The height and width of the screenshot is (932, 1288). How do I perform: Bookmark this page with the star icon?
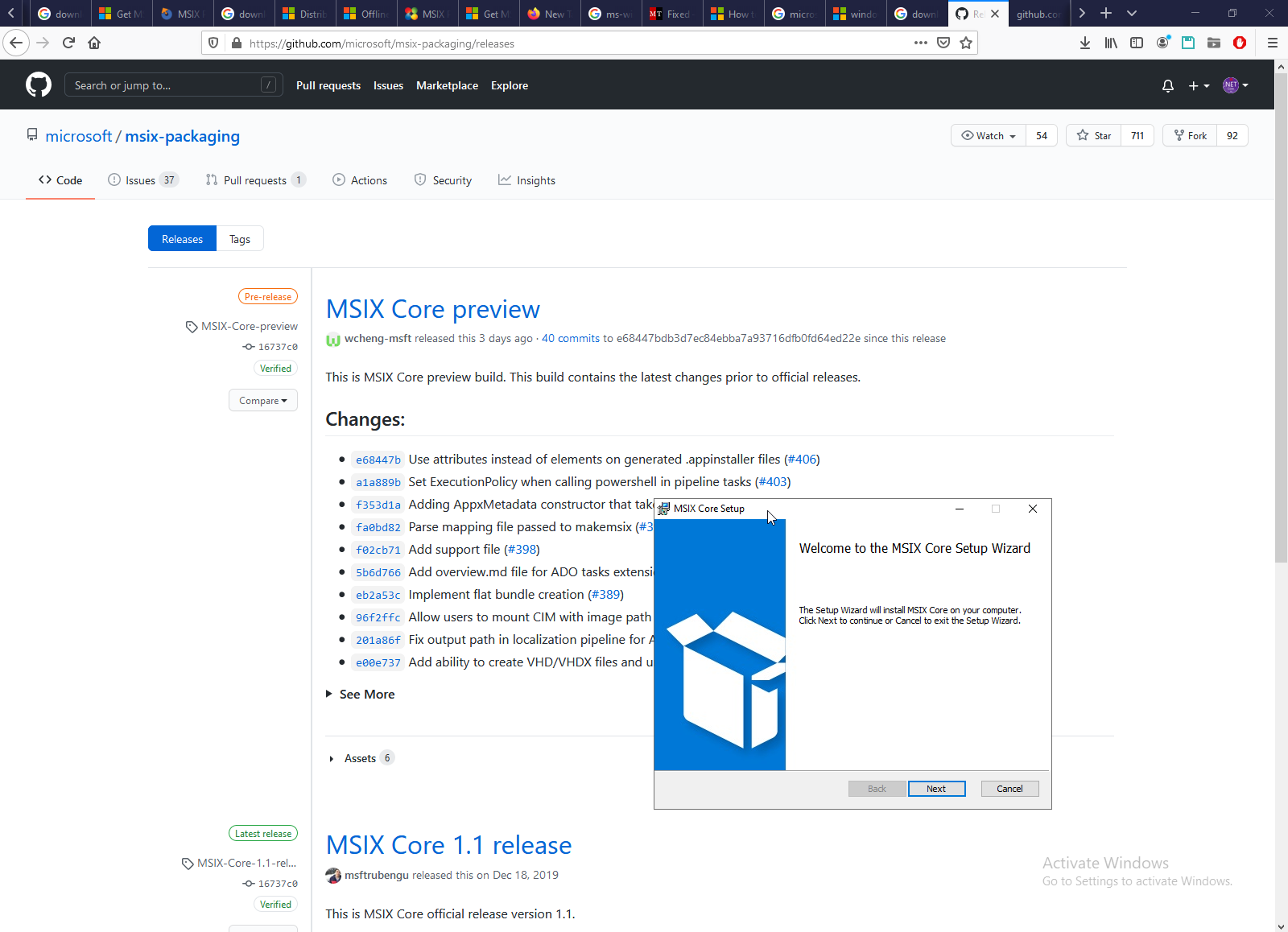(x=966, y=43)
